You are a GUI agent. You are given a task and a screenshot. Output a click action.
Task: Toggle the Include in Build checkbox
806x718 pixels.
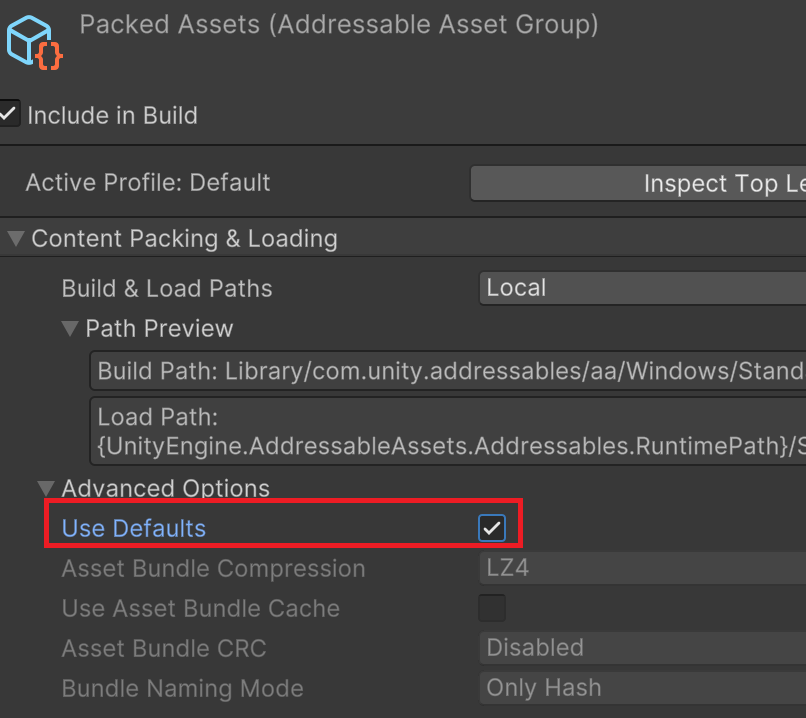pos(9,114)
